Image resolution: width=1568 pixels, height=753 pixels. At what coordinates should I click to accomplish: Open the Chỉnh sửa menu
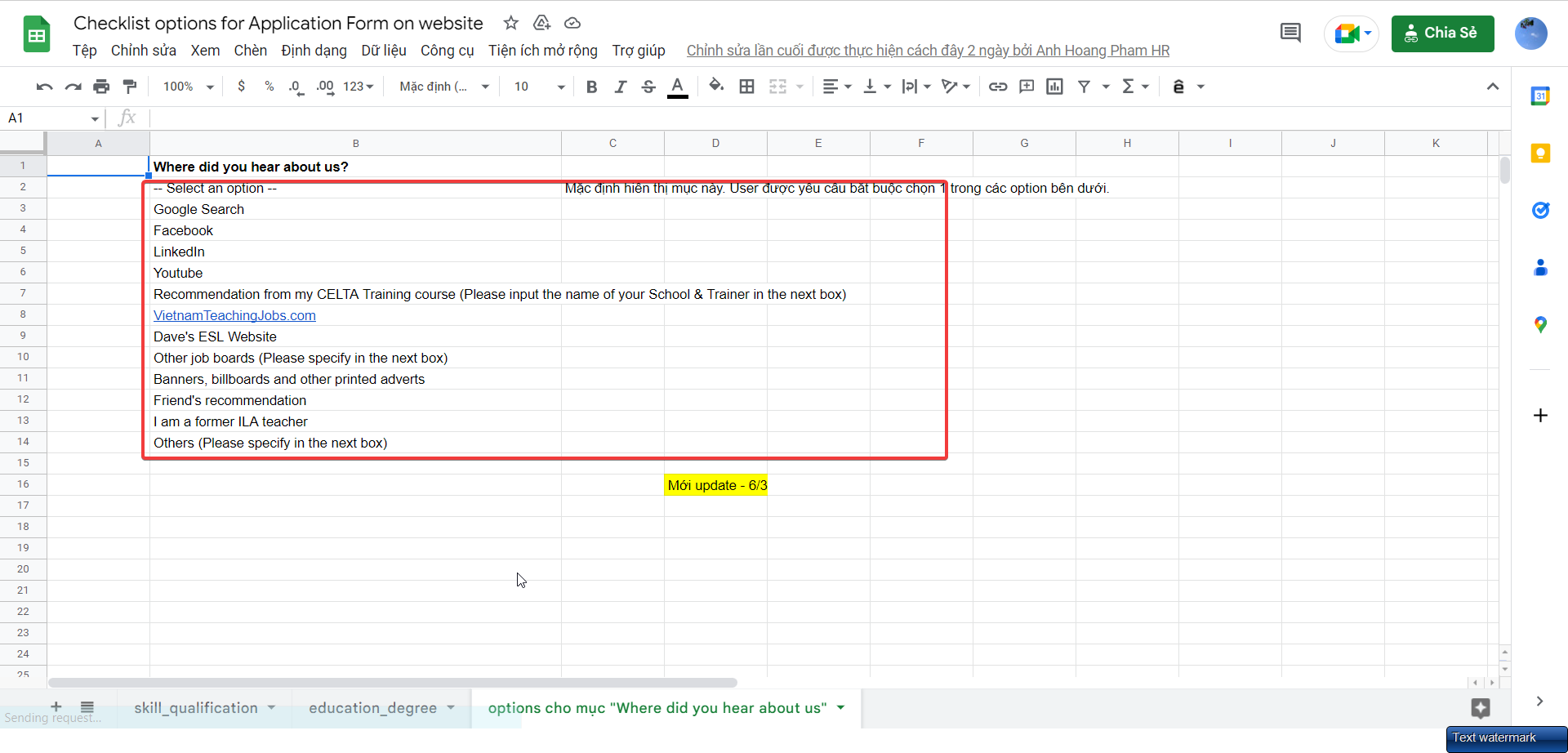click(144, 51)
